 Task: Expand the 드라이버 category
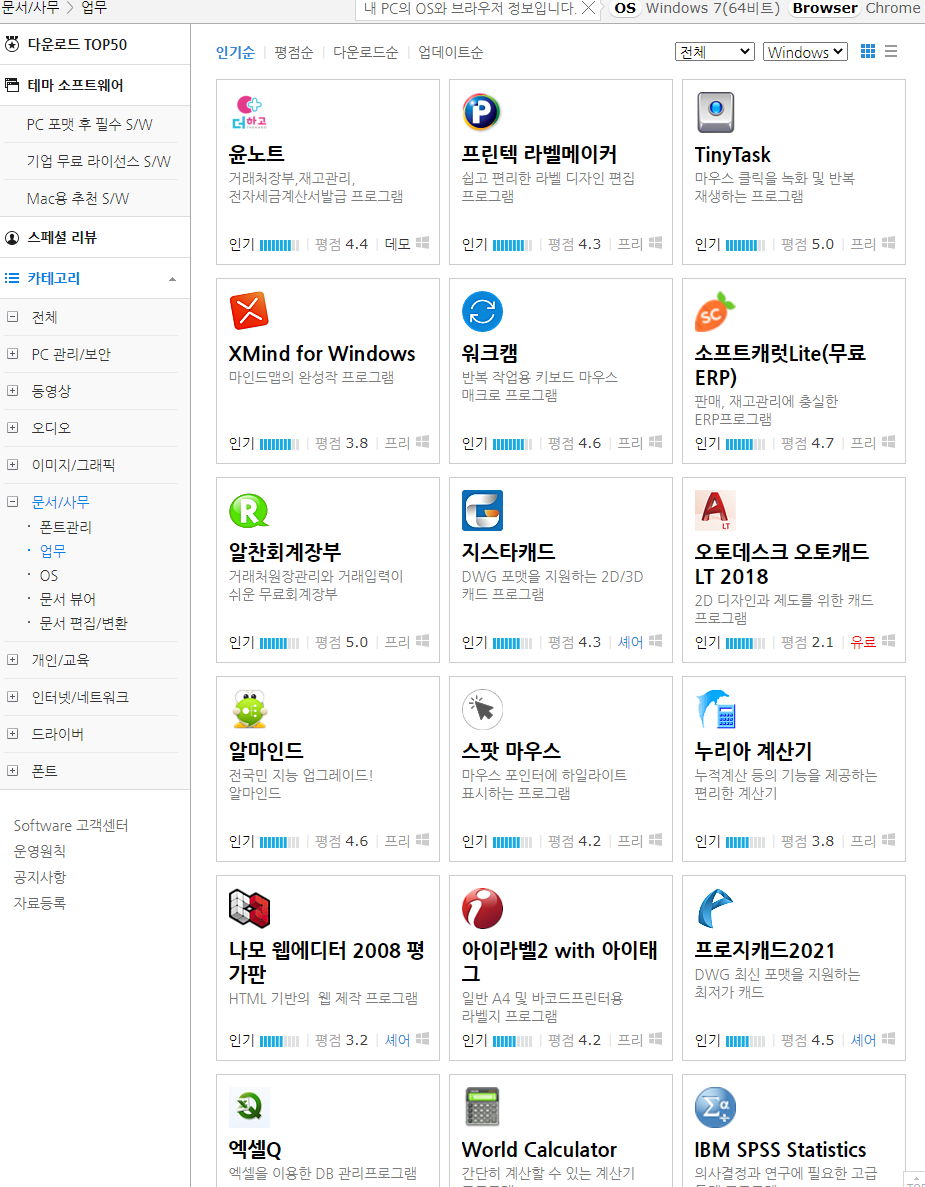point(13,734)
